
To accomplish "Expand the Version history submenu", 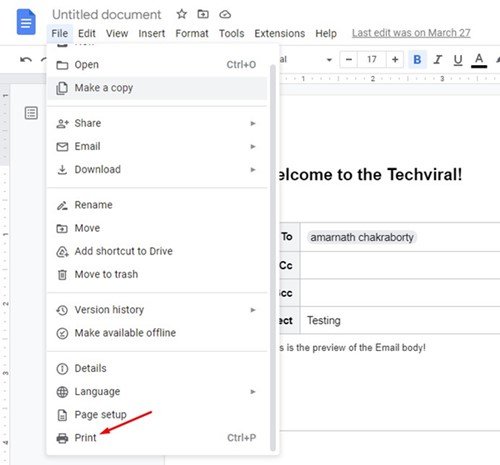I will 157,310.
